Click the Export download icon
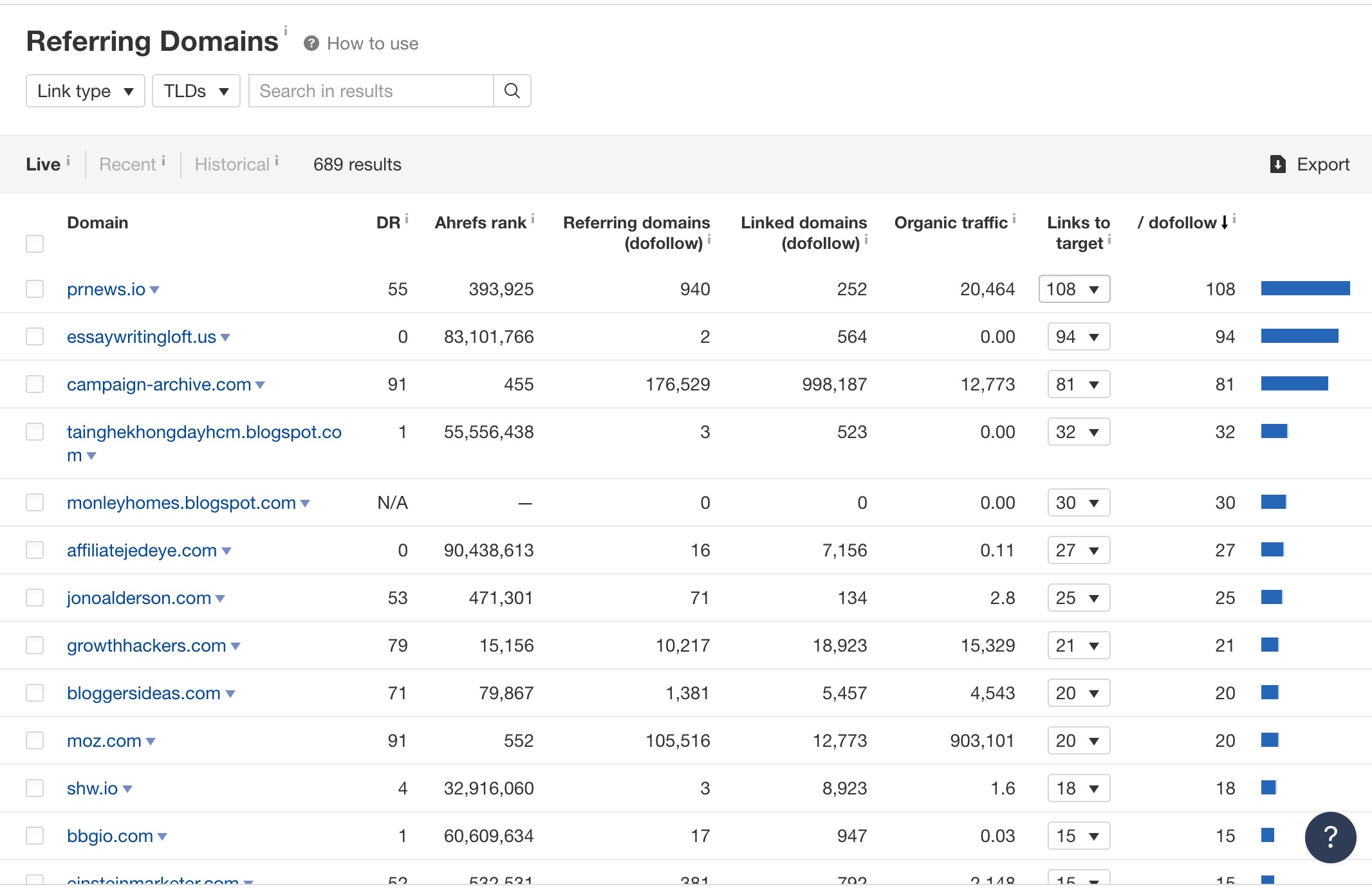Image resolution: width=1372 pixels, height=889 pixels. (1278, 164)
